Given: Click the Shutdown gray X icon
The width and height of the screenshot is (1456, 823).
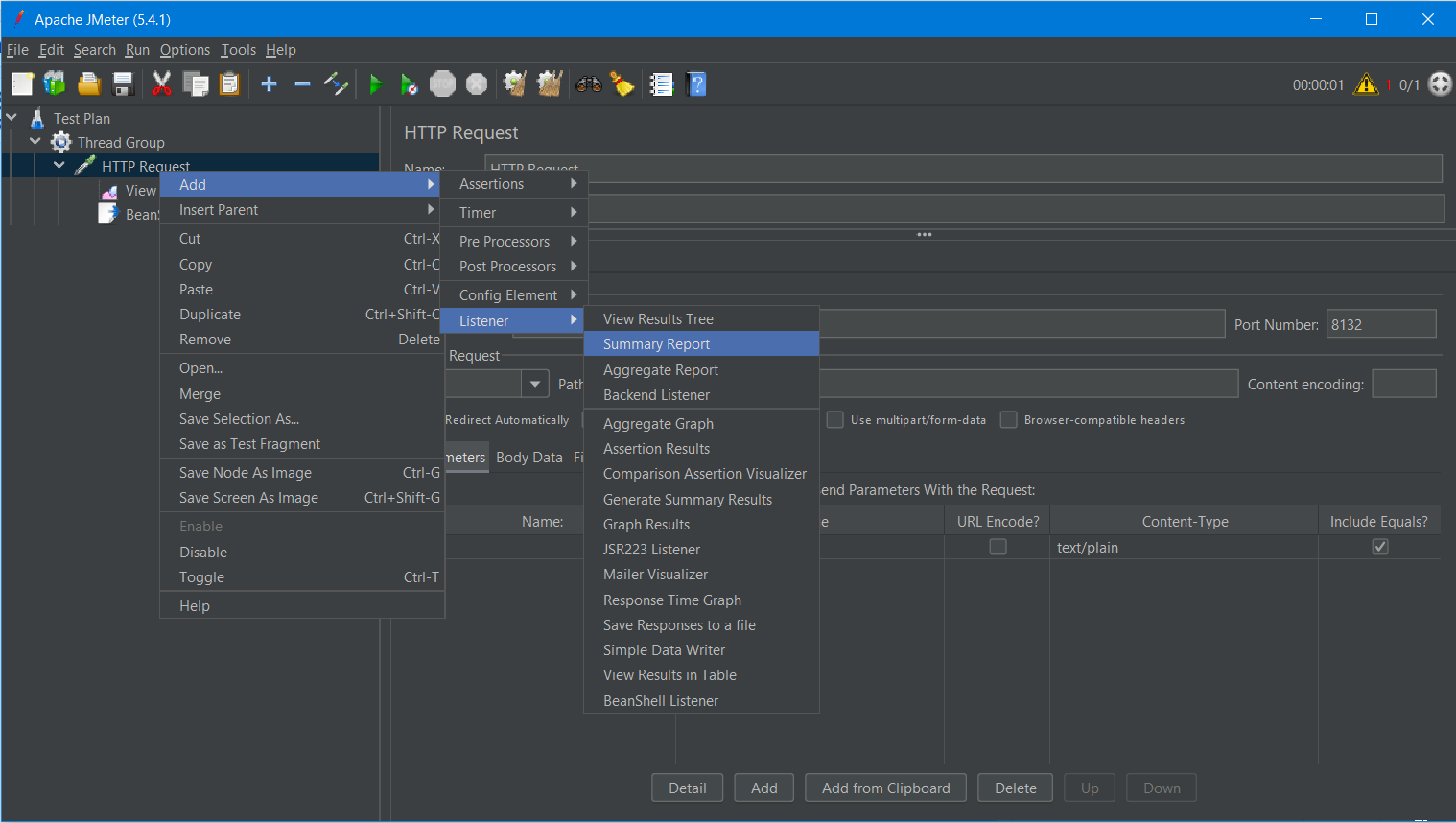Looking at the screenshot, I should tap(477, 84).
